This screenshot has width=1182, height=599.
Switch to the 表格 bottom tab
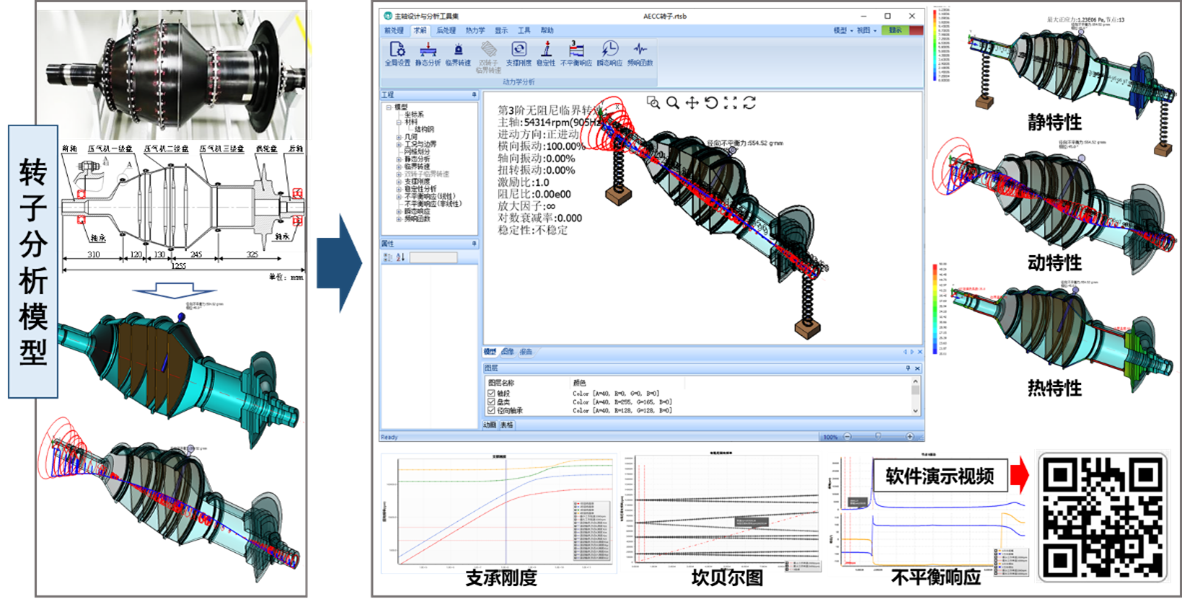tap(507, 425)
